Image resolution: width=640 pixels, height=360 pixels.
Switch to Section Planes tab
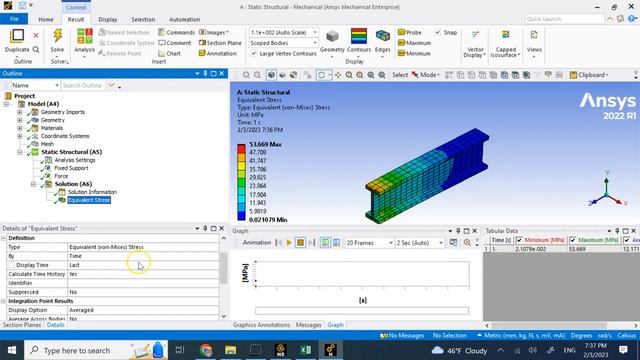22,325
